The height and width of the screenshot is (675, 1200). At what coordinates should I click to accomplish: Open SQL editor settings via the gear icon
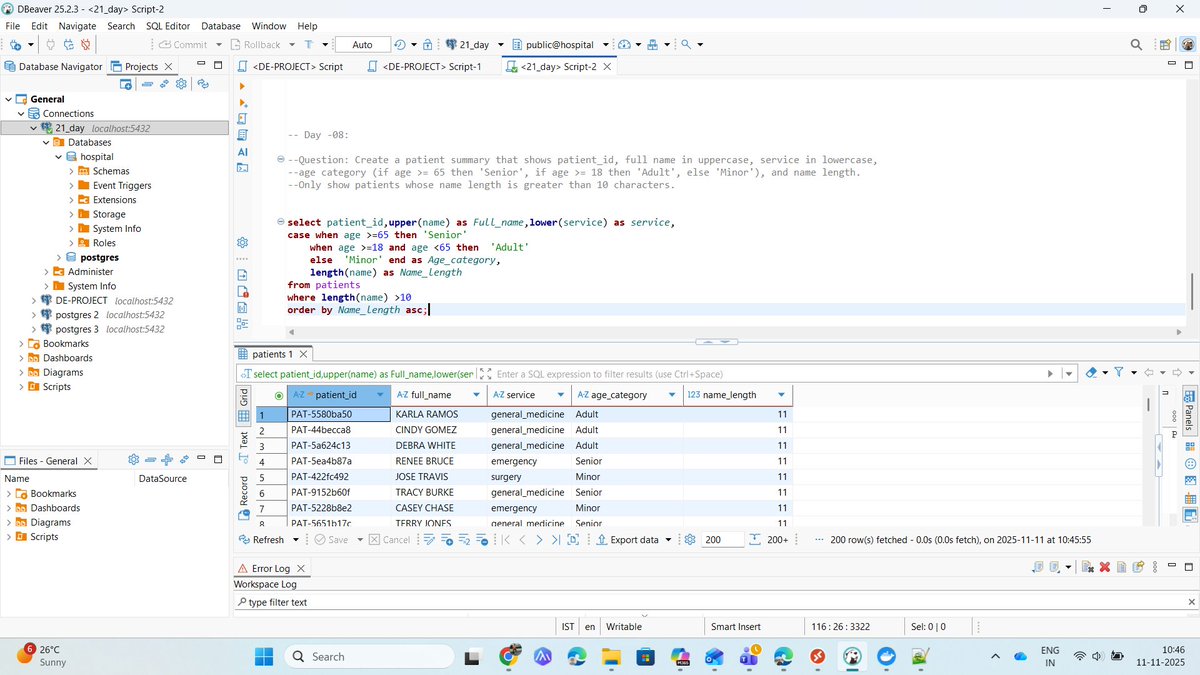point(241,242)
